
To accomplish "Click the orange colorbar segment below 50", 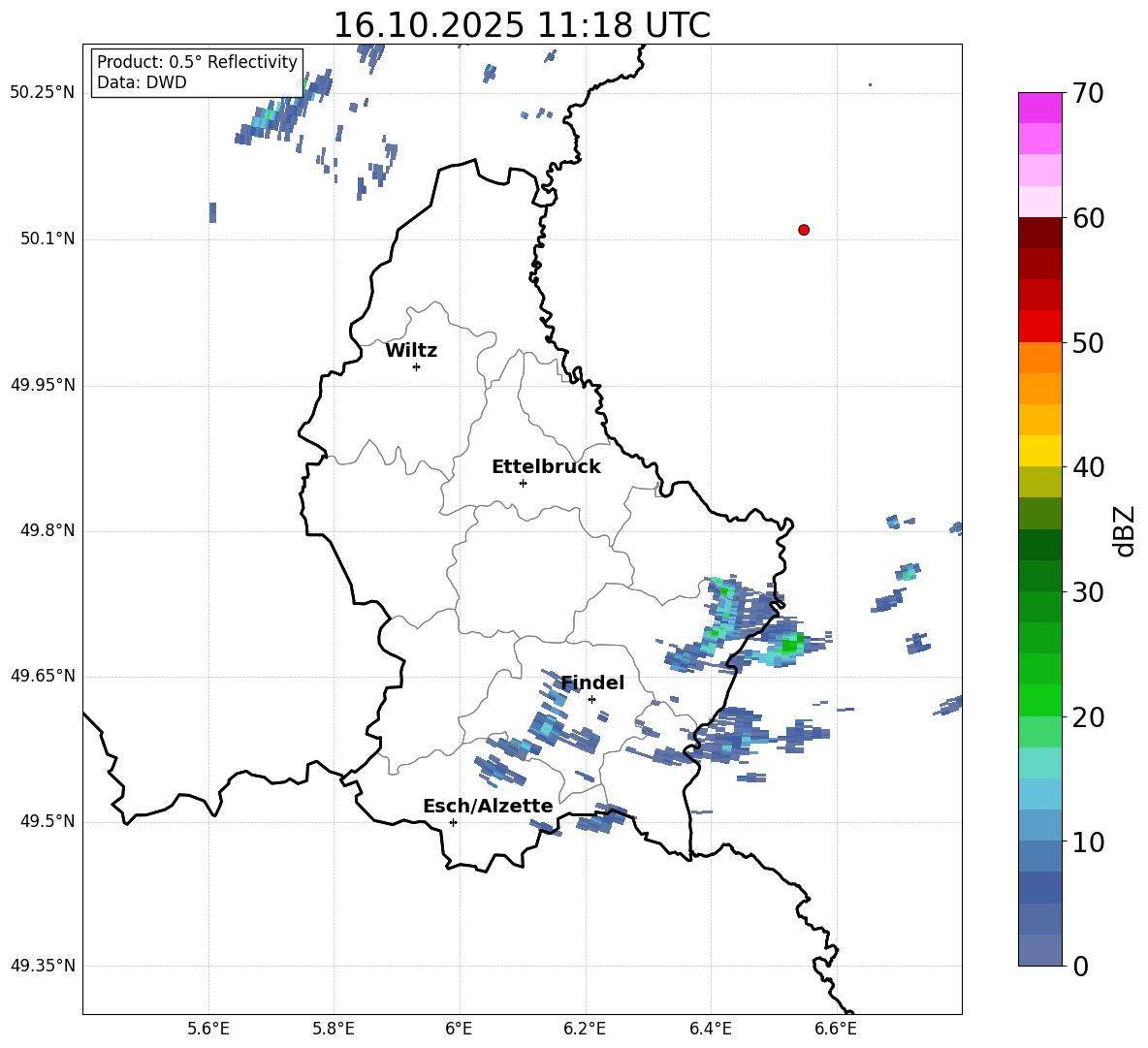I will [1040, 358].
